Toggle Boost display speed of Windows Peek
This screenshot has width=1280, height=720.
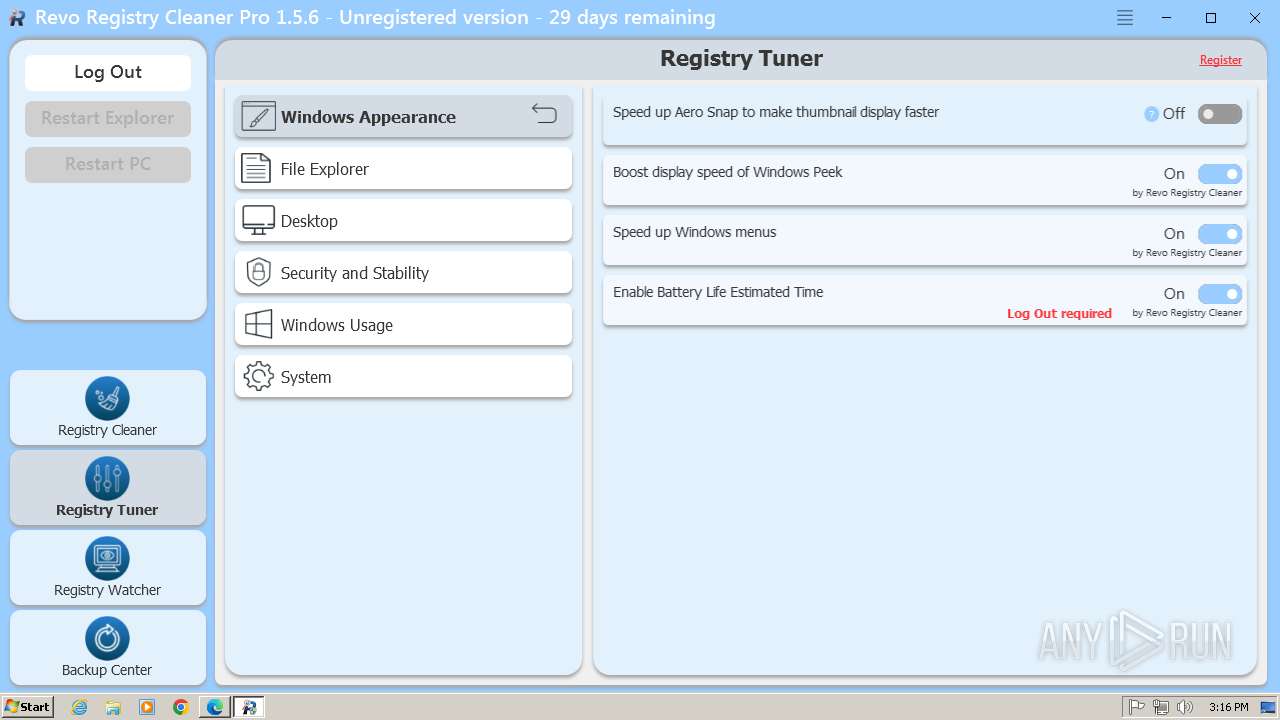[x=1220, y=174]
